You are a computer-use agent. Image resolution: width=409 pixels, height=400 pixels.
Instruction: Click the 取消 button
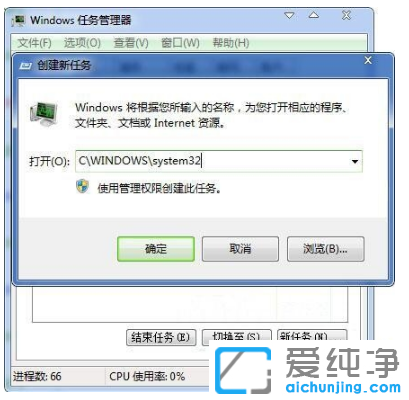240,249
